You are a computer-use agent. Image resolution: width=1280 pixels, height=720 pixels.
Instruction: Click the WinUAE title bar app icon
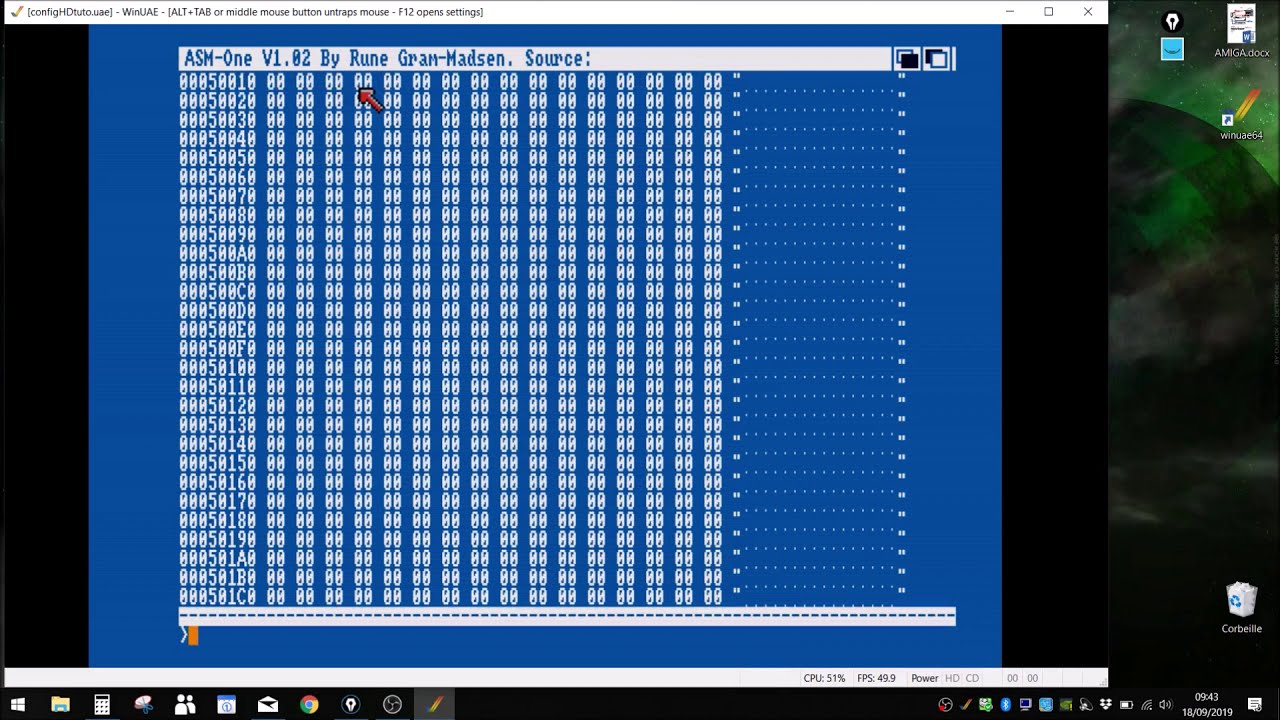[15, 12]
